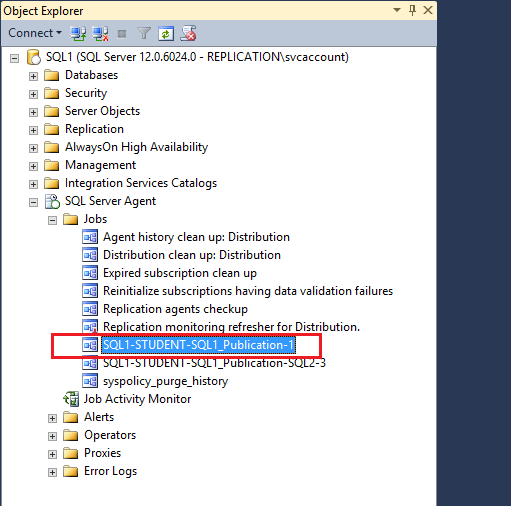Select the Jobs folder label
Image resolution: width=511 pixels, height=506 pixels.
click(95, 219)
